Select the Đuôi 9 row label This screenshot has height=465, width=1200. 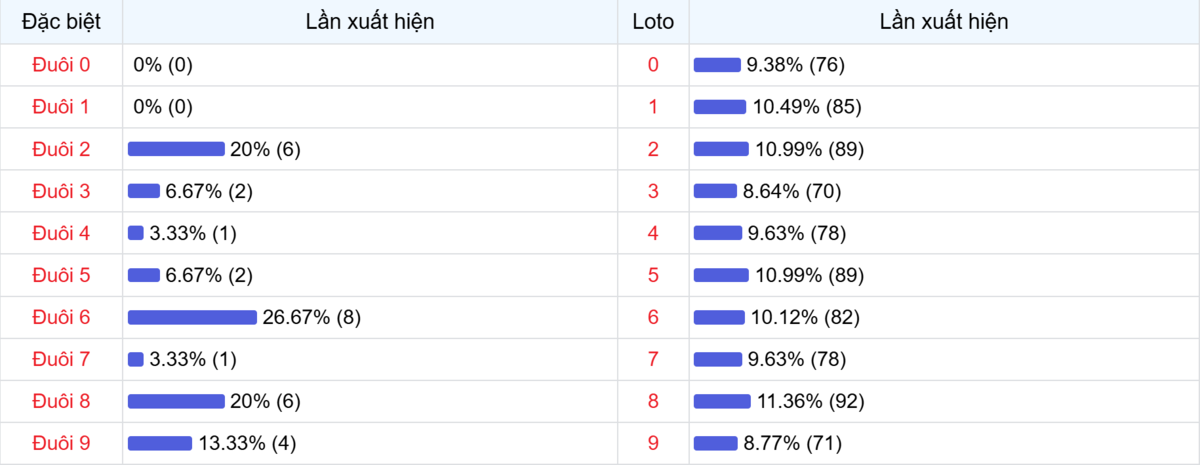(61, 443)
